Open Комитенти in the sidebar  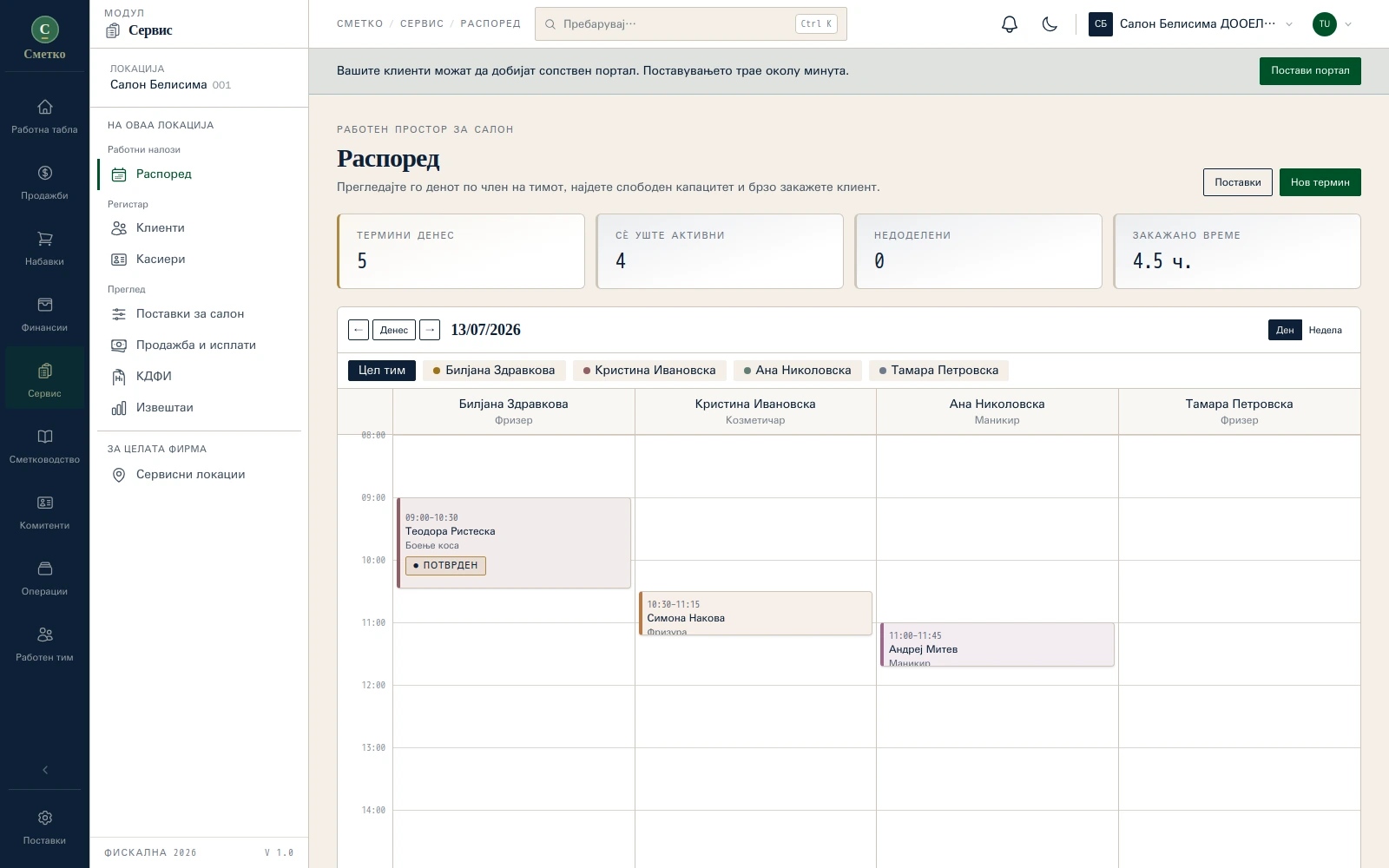click(44, 512)
